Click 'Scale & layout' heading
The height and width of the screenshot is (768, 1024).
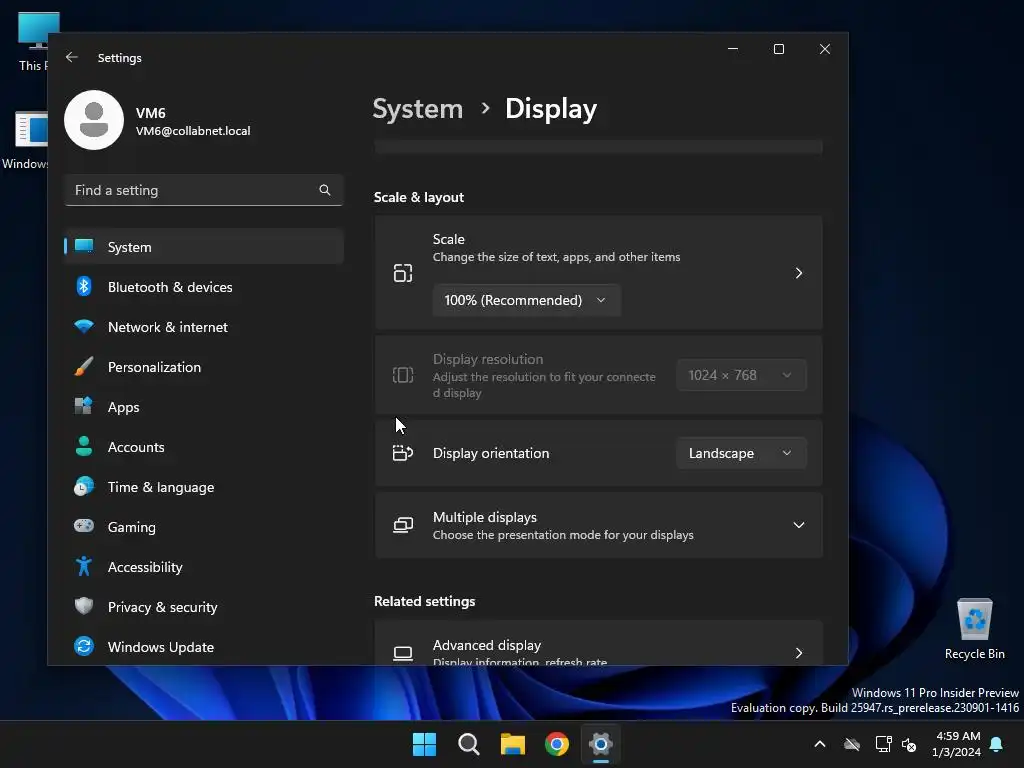(x=419, y=197)
